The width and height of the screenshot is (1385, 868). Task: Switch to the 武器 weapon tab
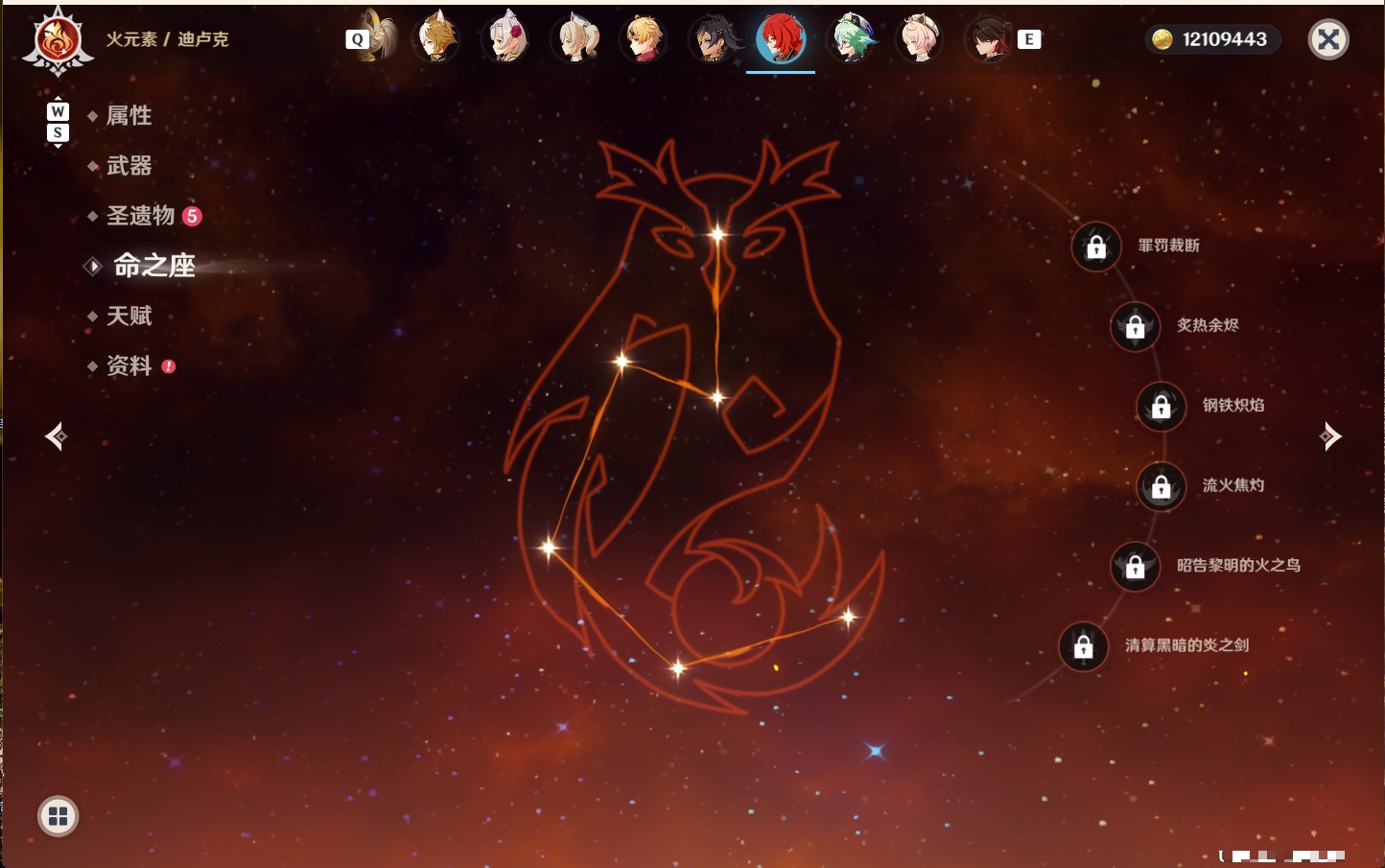point(129,166)
